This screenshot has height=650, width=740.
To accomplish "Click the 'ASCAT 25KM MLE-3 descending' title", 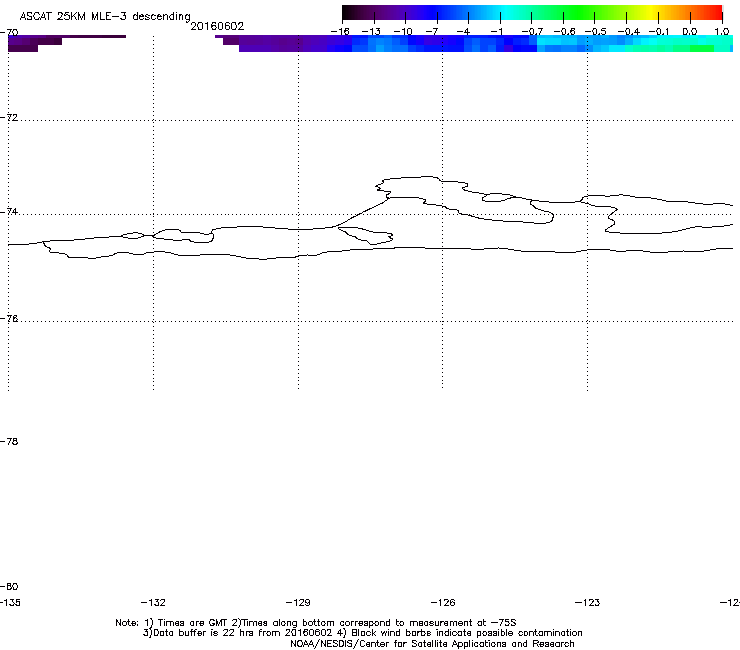I will pos(105,16).
